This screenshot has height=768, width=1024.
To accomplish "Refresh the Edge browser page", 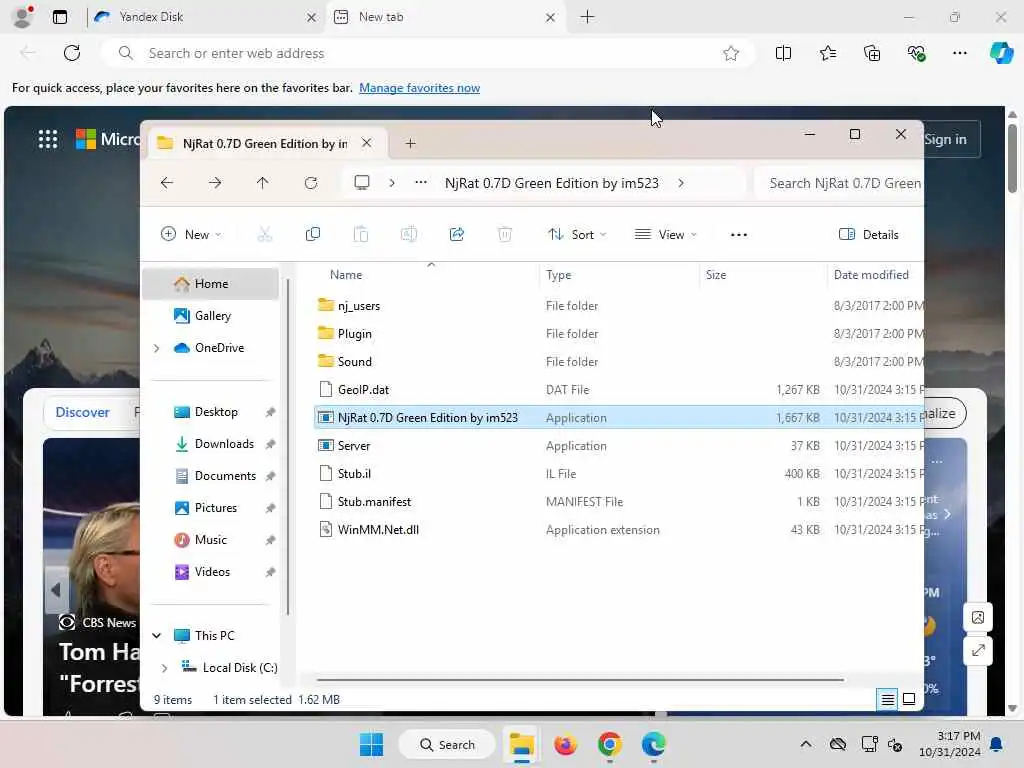I will click(x=72, y=53).
